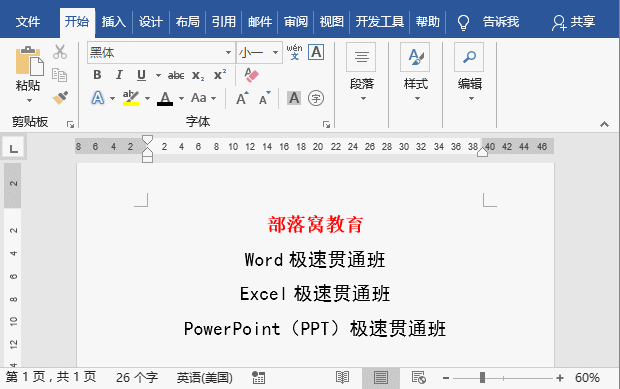620x389 pixels.
Task: Apply character shading gray A
Action: [x=294, y=98]
